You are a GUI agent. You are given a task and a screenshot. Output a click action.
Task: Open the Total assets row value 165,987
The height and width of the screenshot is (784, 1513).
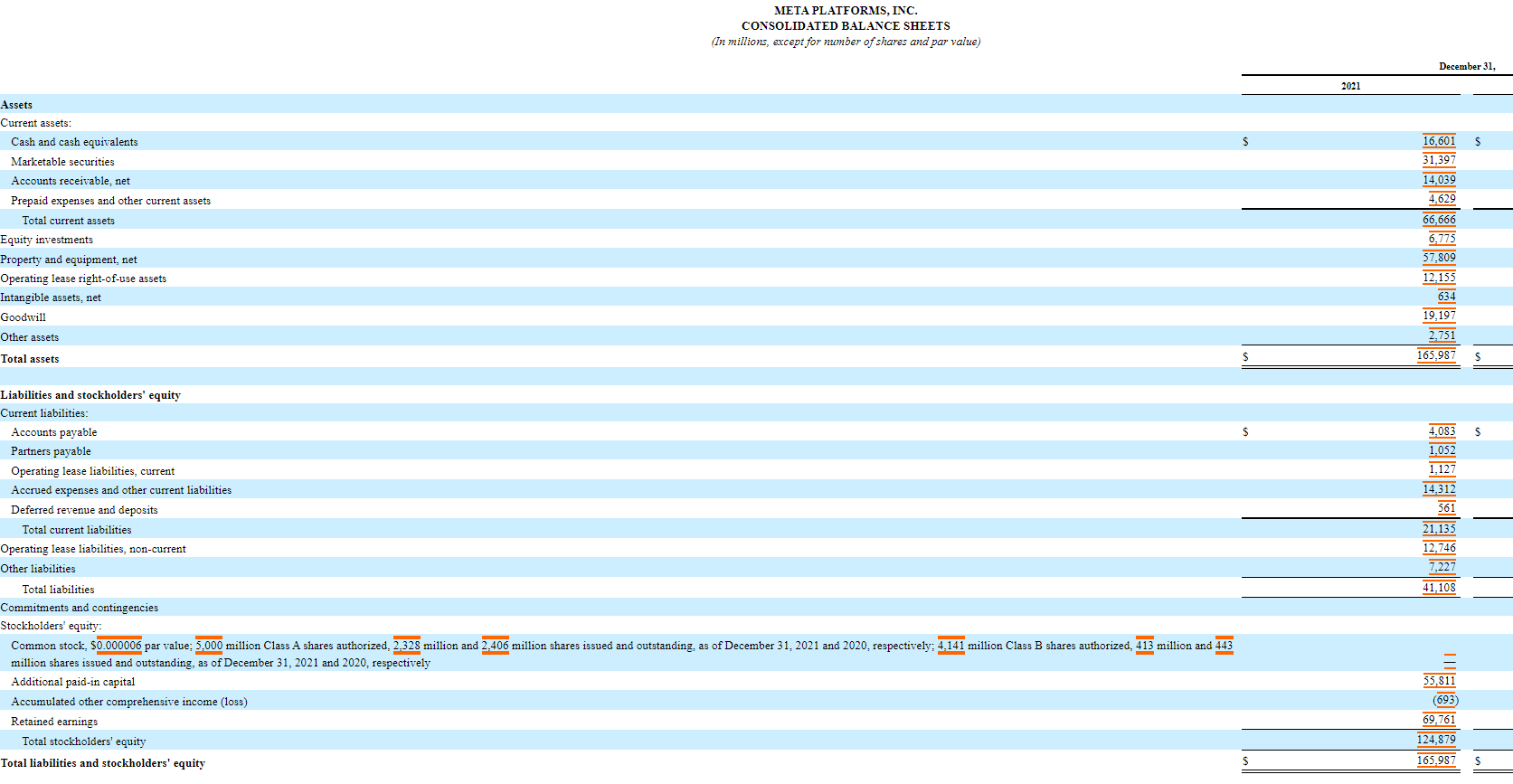(x=1436, y=355)
